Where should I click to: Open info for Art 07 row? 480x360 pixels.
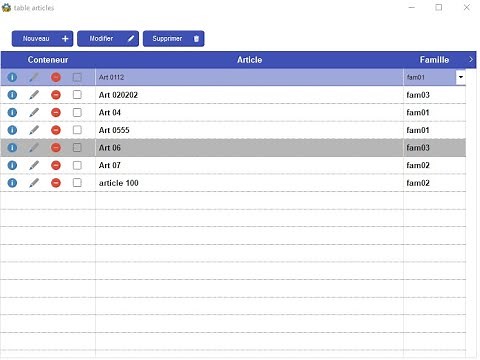12,165
